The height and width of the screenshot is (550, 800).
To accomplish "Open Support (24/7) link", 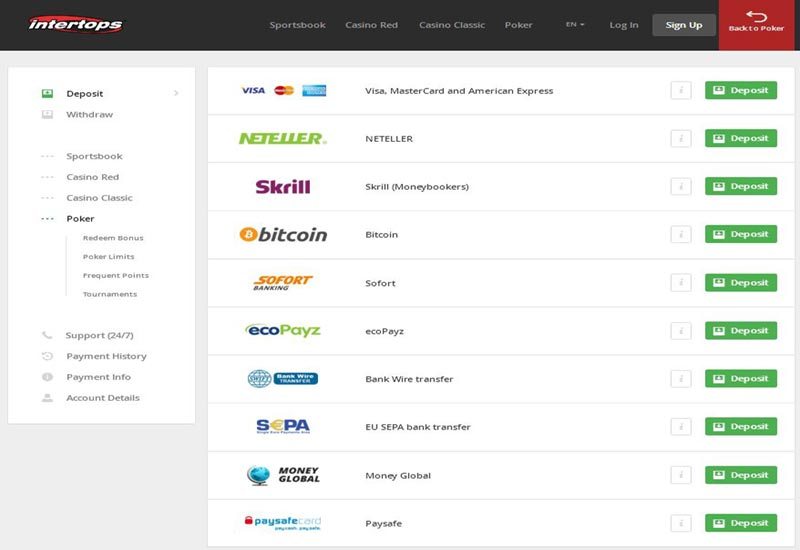I will coord(99,335).
